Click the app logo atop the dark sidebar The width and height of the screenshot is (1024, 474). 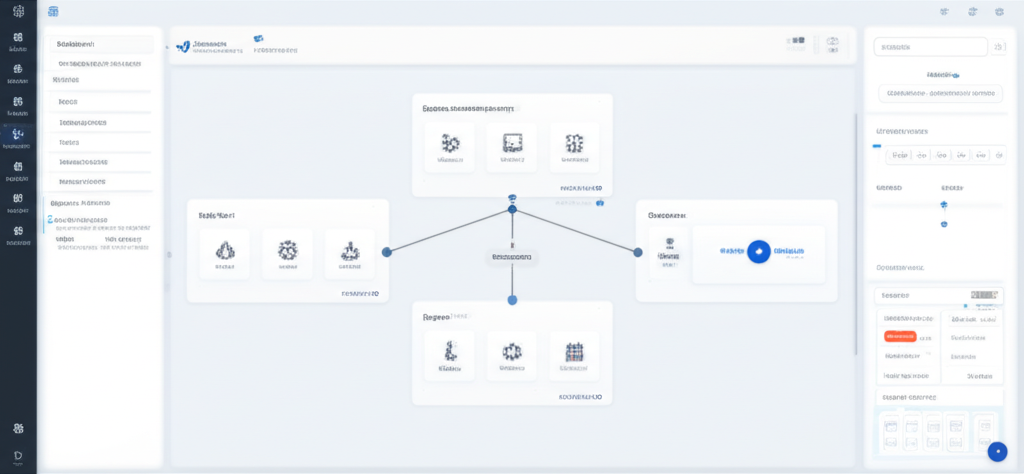(18, 13)
